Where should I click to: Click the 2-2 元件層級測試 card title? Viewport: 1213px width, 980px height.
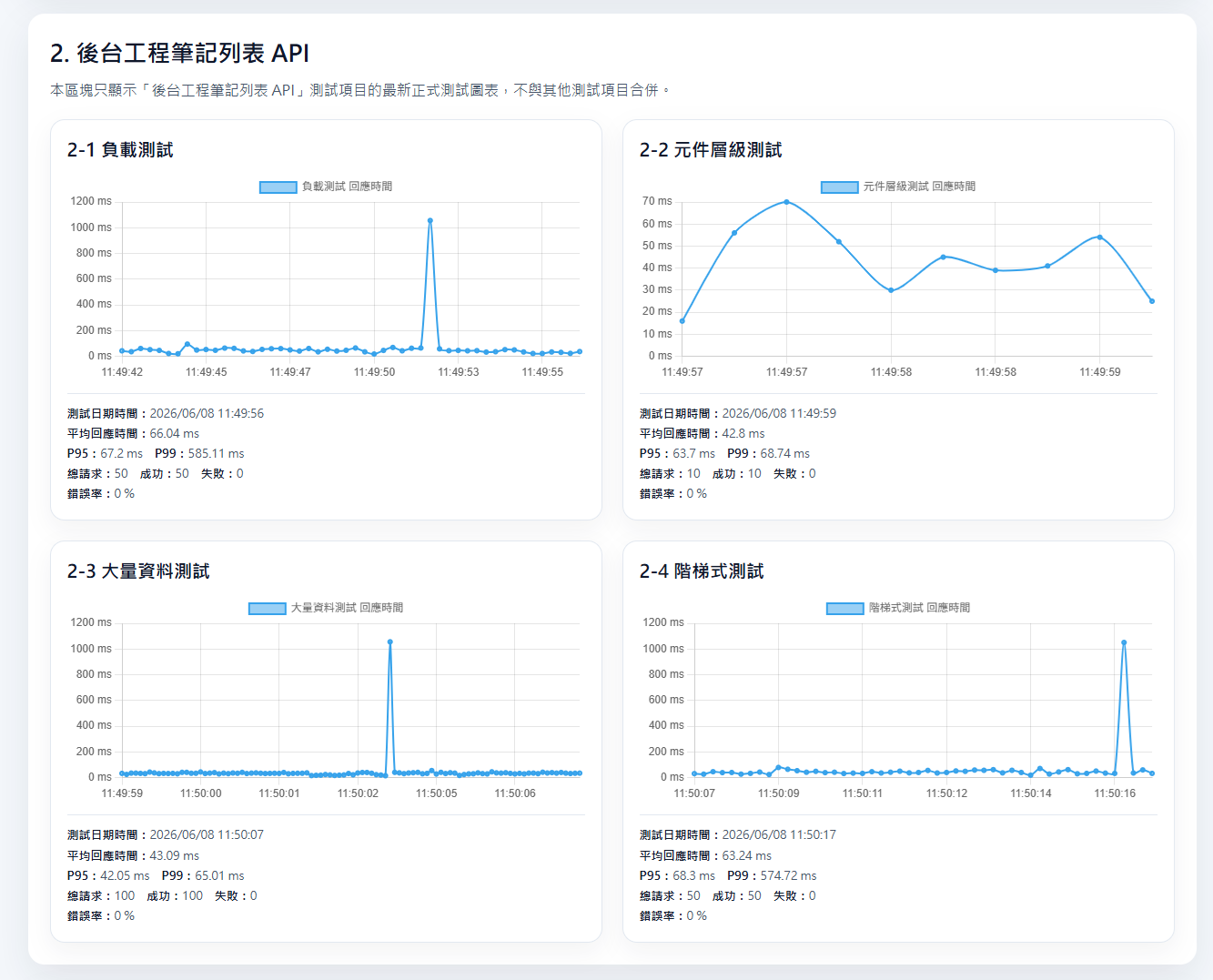[x=711, y=150]
